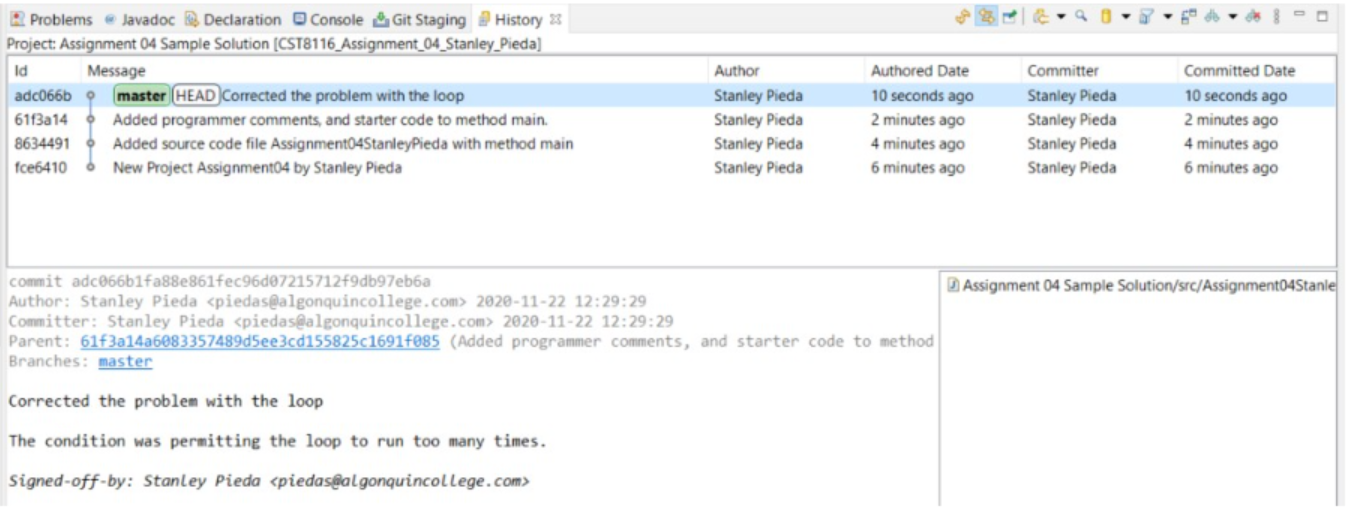Image resolution: width=1350 pixels, height=512 pixels.
Task: Click the yellow repository cylinder icon
Action: click(x=1106, y=17)
